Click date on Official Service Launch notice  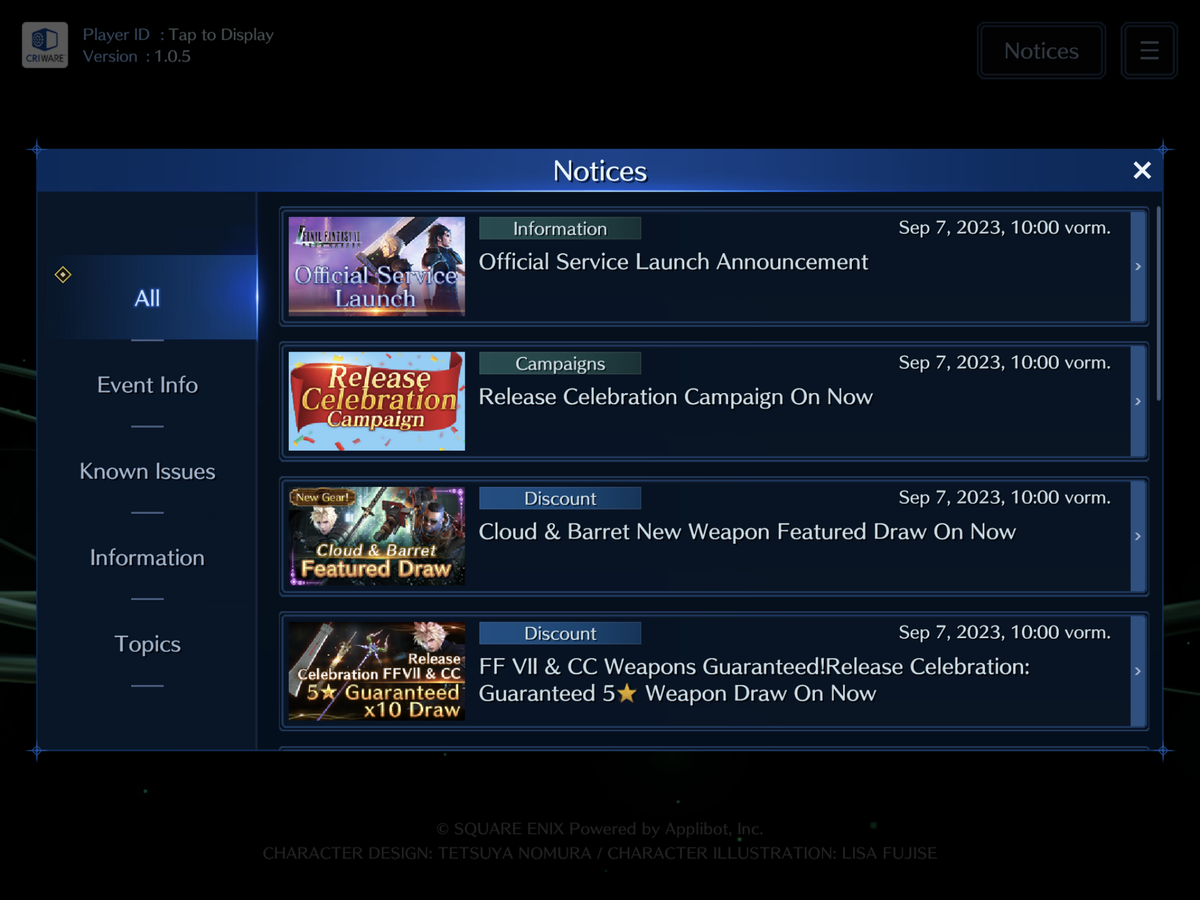pos(1004,228)
